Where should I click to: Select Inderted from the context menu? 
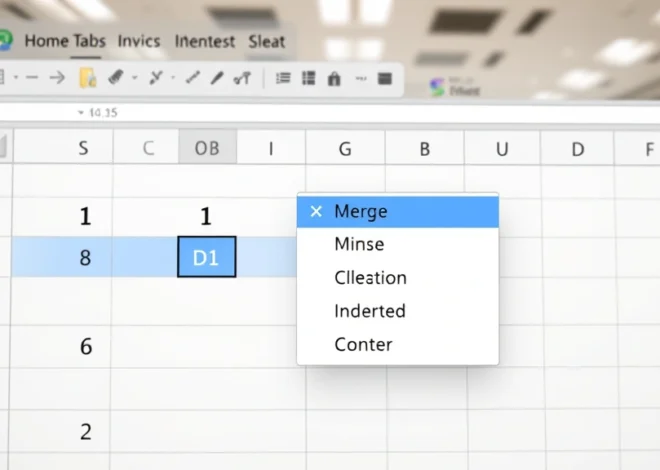coord(398,311)
